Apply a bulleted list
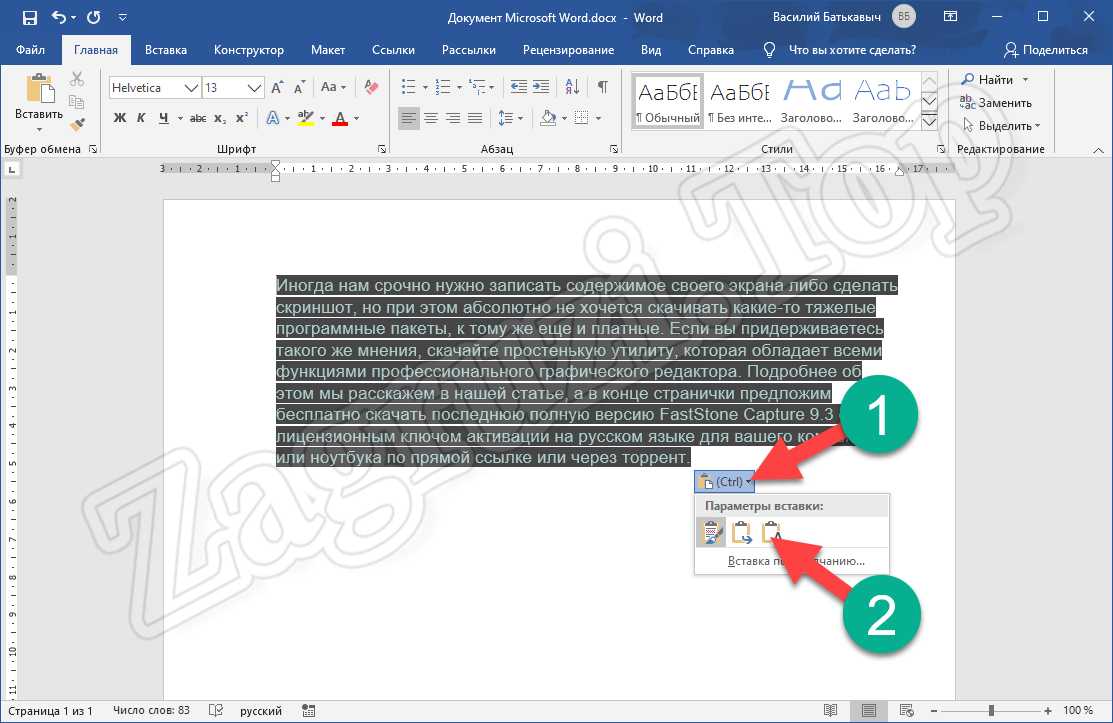The height and width of the screenshot is (723, 1113). [x=408, y=87]
